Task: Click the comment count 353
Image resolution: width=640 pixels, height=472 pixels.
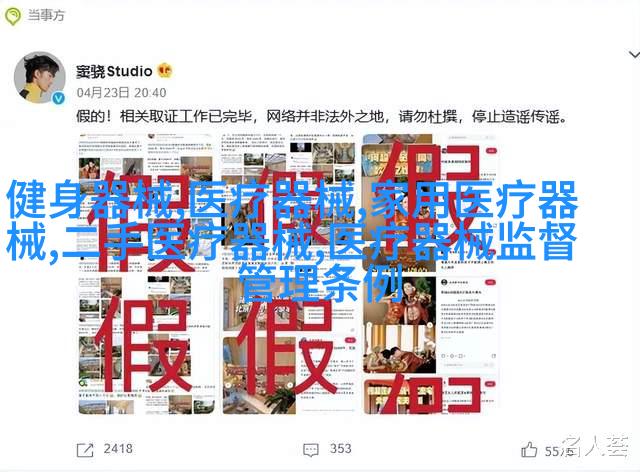Action: (x=341, y=449)
